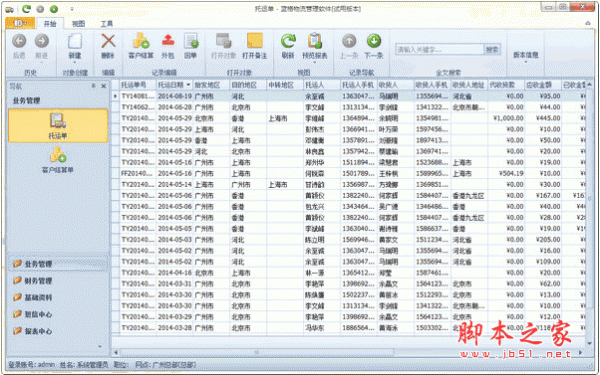Click the horizontal scrollbar left arrow
600x375 pixels.
coord(116,352)
